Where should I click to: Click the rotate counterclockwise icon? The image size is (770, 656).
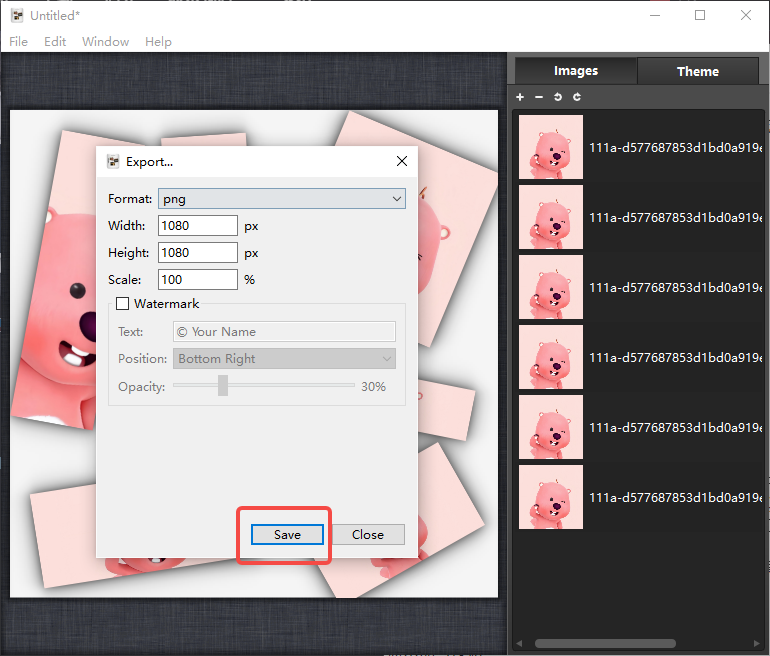pyautogui.click(x=558, y=97)
